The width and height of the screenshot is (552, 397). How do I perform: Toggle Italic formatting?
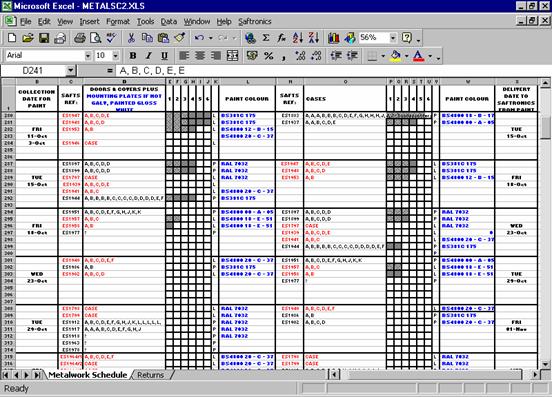(x=149, y=56)
